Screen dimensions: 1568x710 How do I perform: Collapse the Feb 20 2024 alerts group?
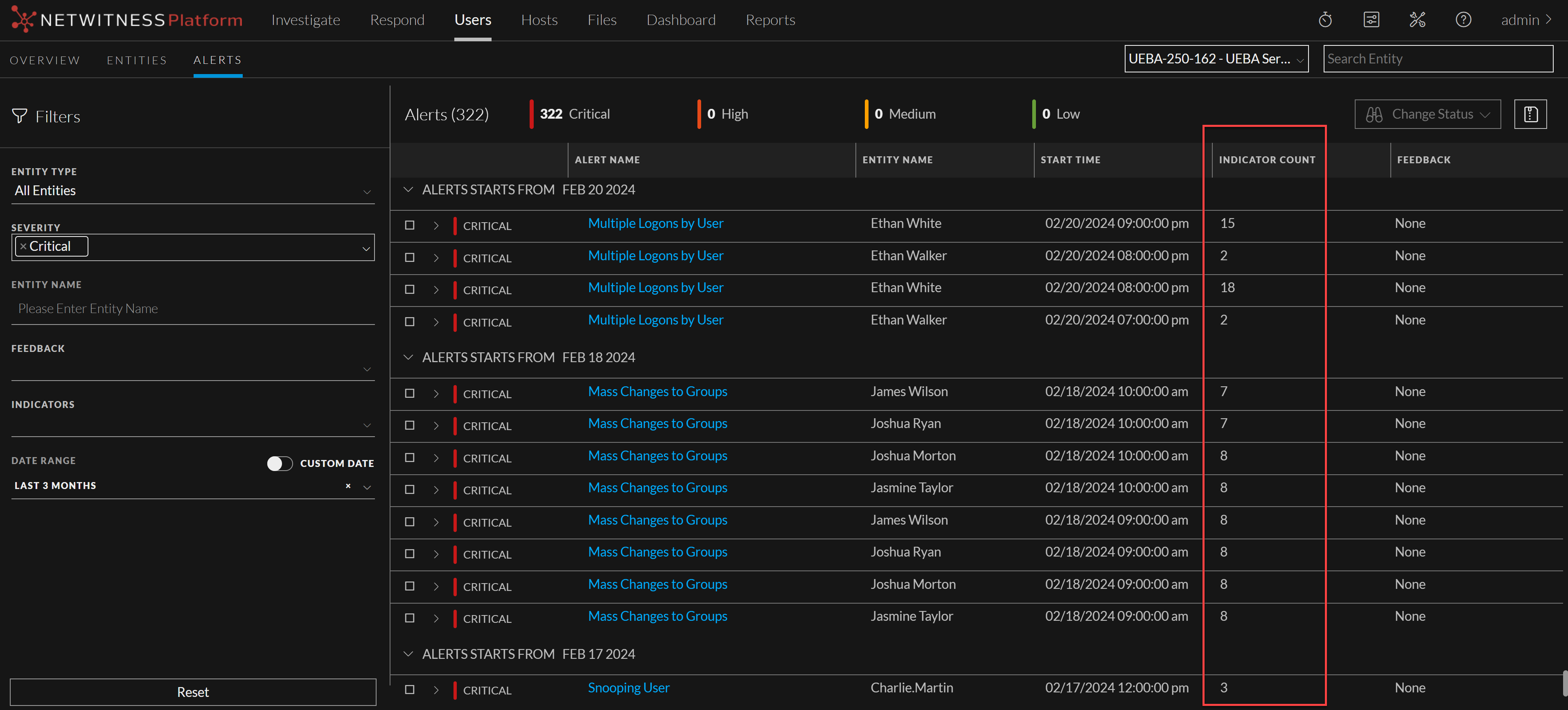click(x=408, y=190)
